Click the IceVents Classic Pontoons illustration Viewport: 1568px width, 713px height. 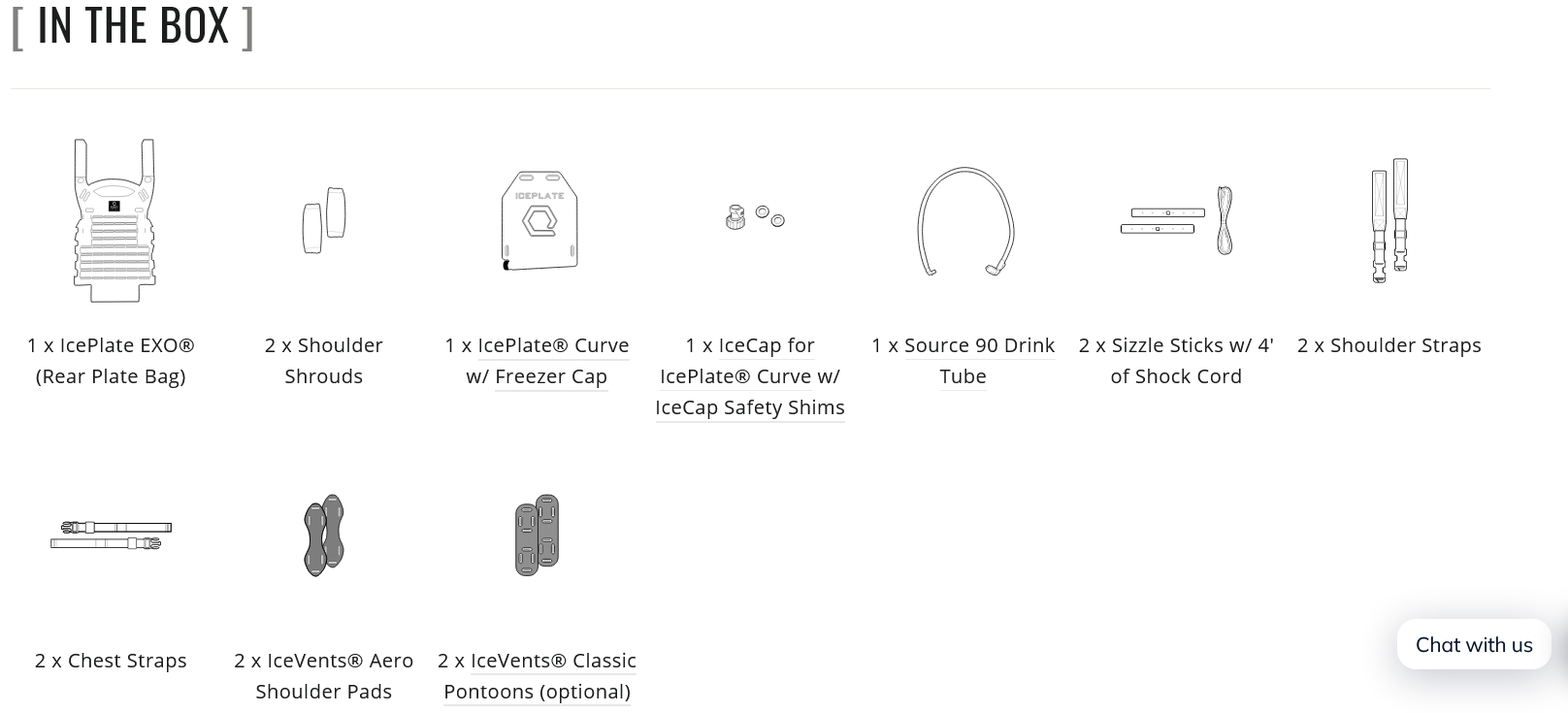(x=538, y=535)
